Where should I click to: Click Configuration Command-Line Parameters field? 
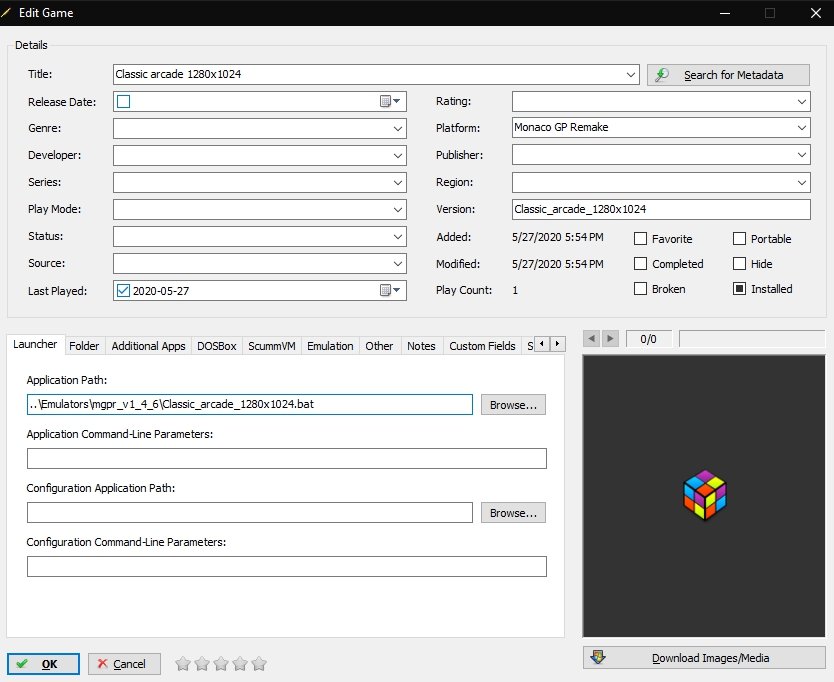[x=287, y=567]
